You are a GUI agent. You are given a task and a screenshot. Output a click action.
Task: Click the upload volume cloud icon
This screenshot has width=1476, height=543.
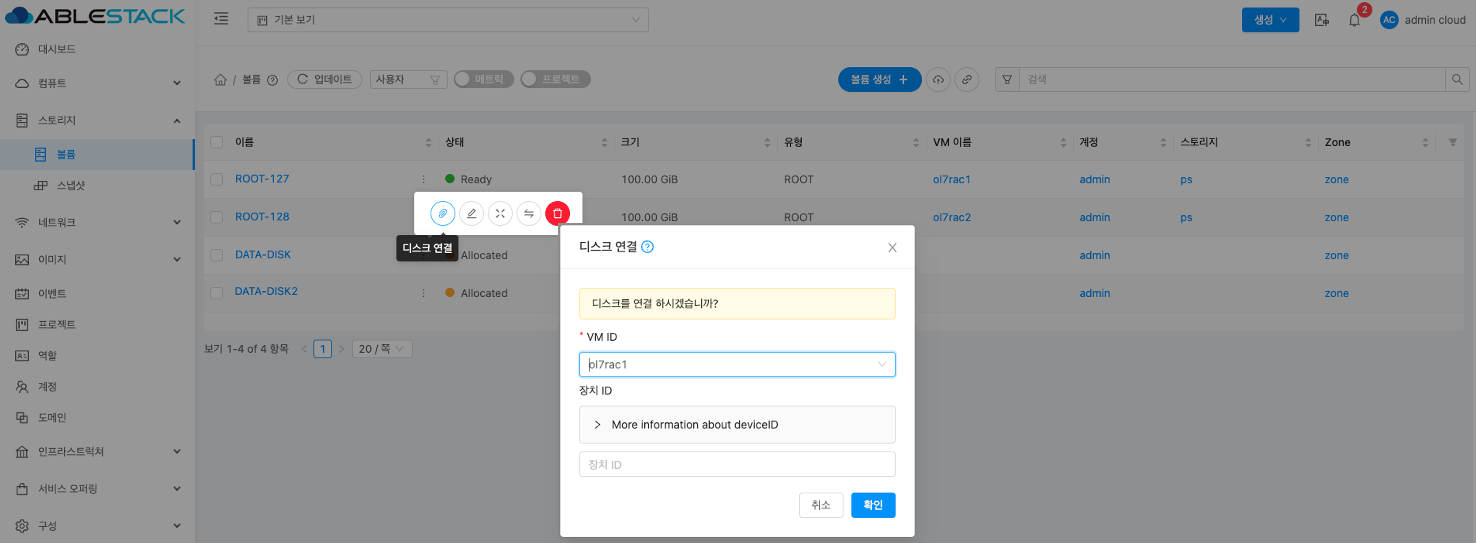pyautogui.click(x=937, y=80)
